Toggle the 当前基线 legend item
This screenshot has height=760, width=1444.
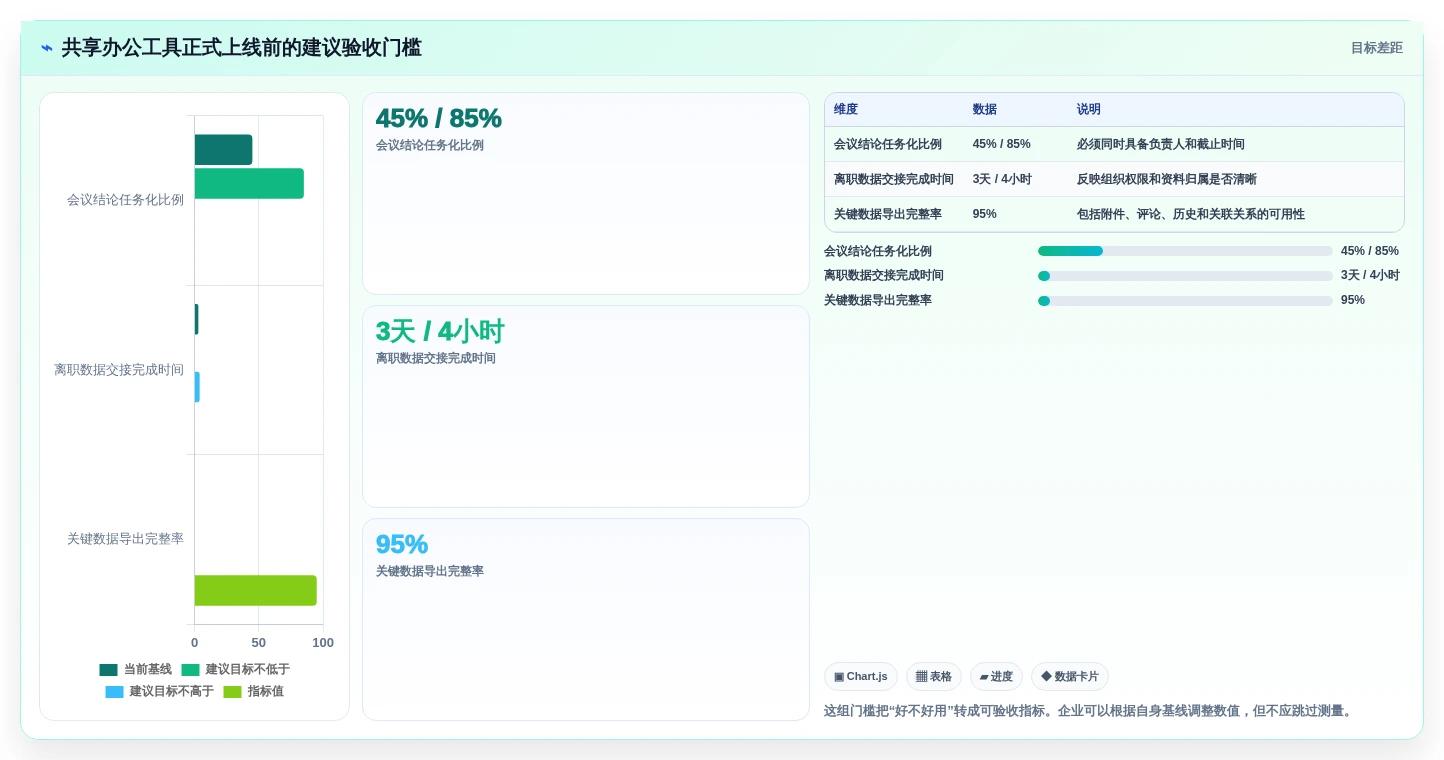(x=136, y=669)
